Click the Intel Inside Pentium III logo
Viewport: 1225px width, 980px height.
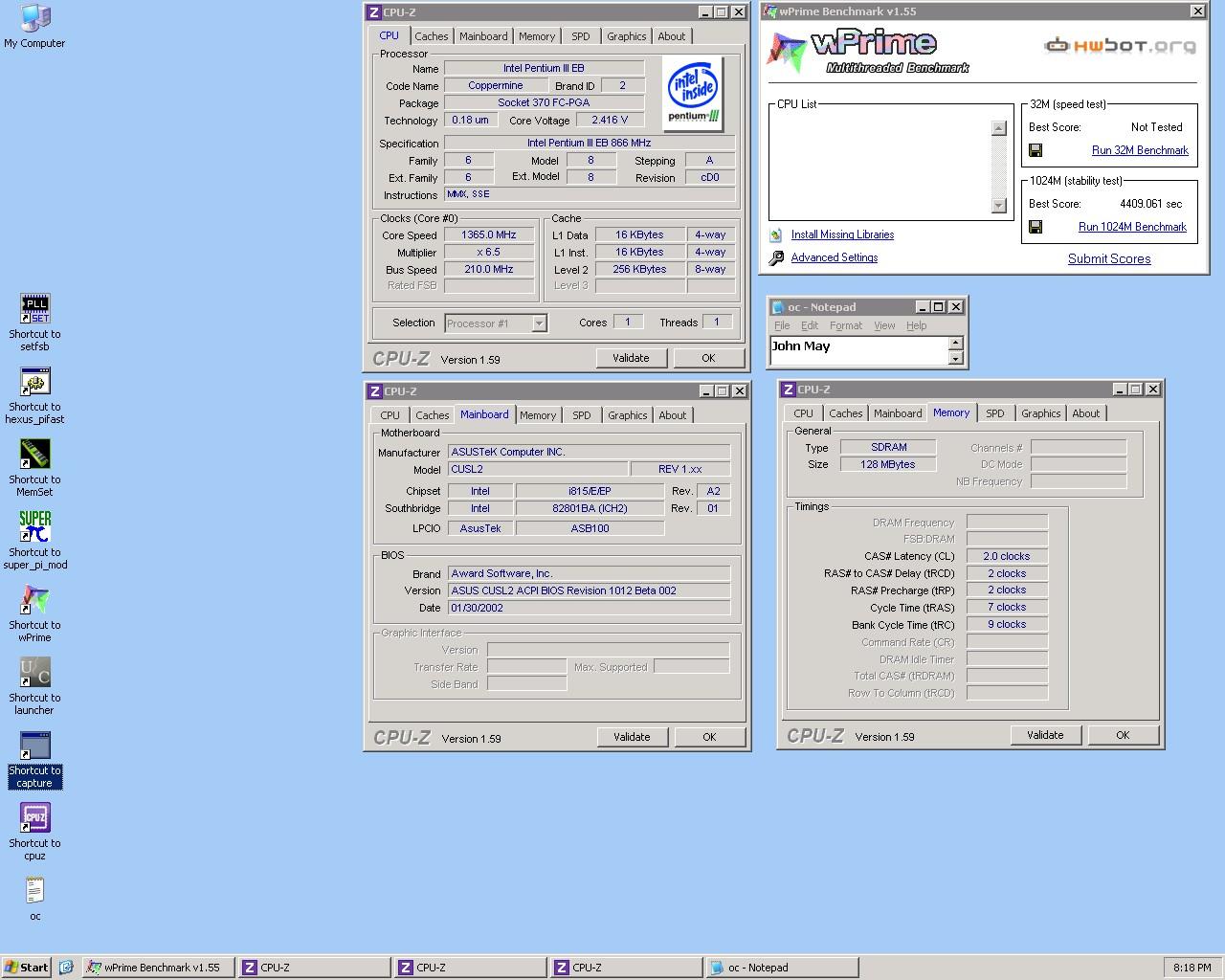pyautogui.click(x=692, y=94)
